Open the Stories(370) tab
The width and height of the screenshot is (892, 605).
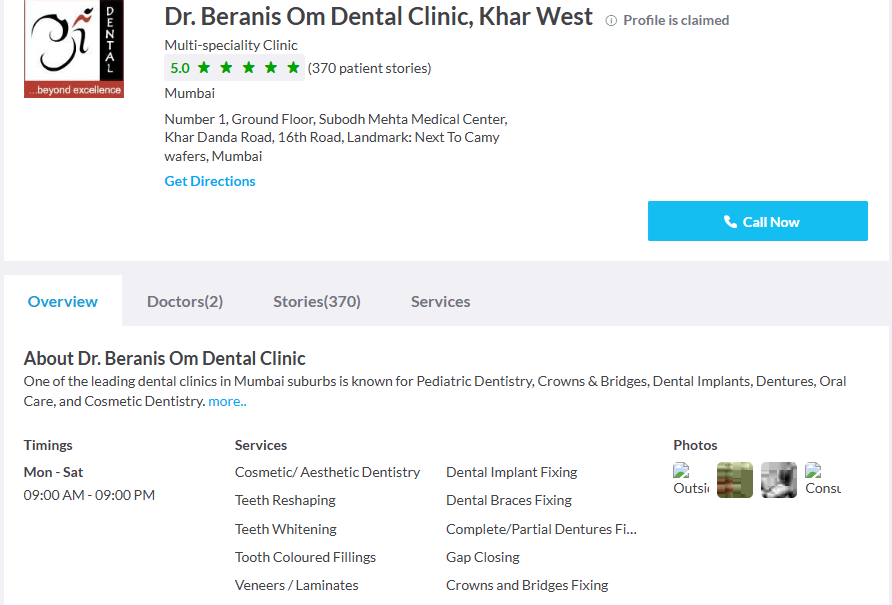(x=316, y=301)
